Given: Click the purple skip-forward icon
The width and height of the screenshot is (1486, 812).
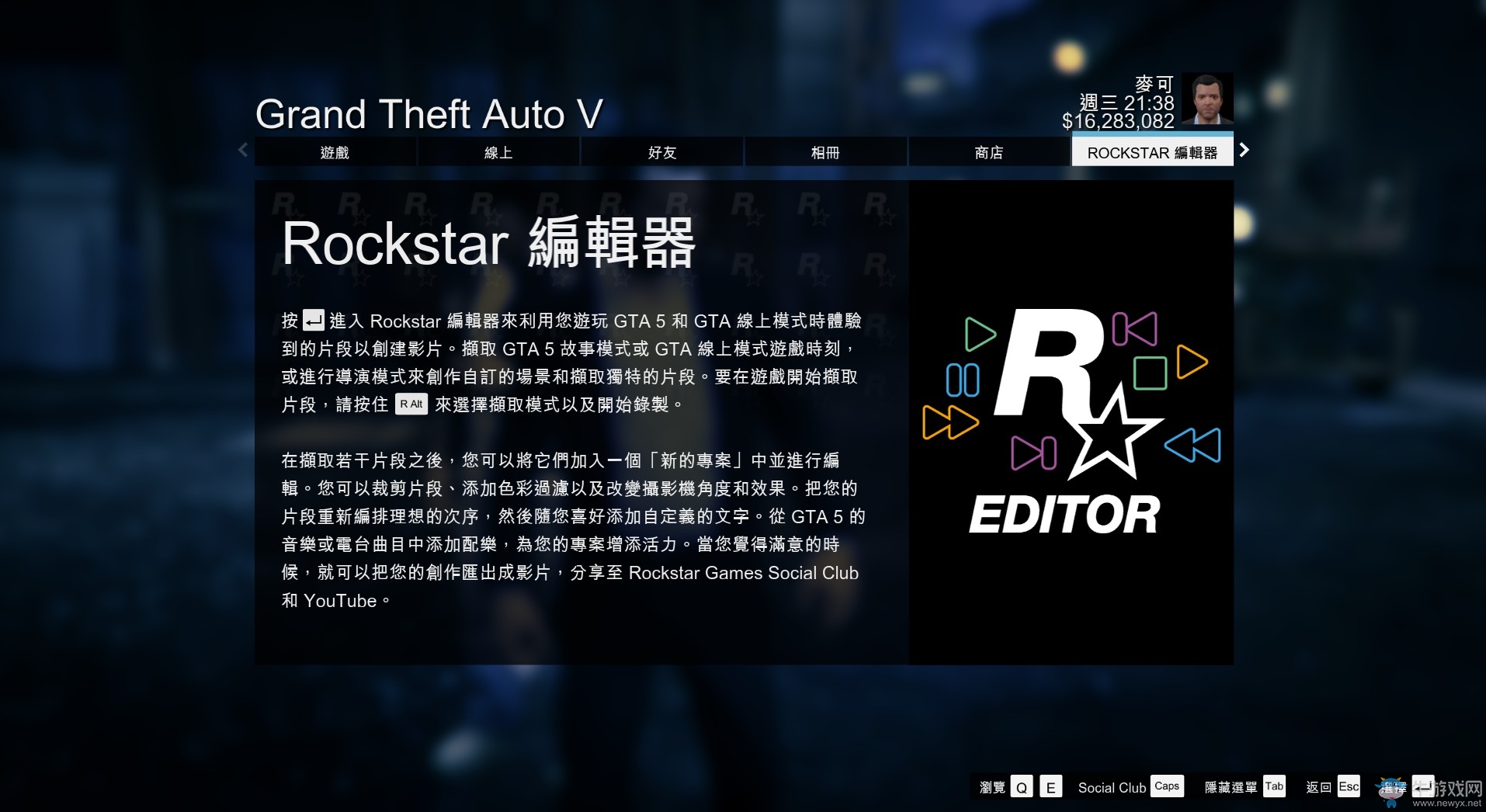Looking at the screenshot, I should point(1033,454).
